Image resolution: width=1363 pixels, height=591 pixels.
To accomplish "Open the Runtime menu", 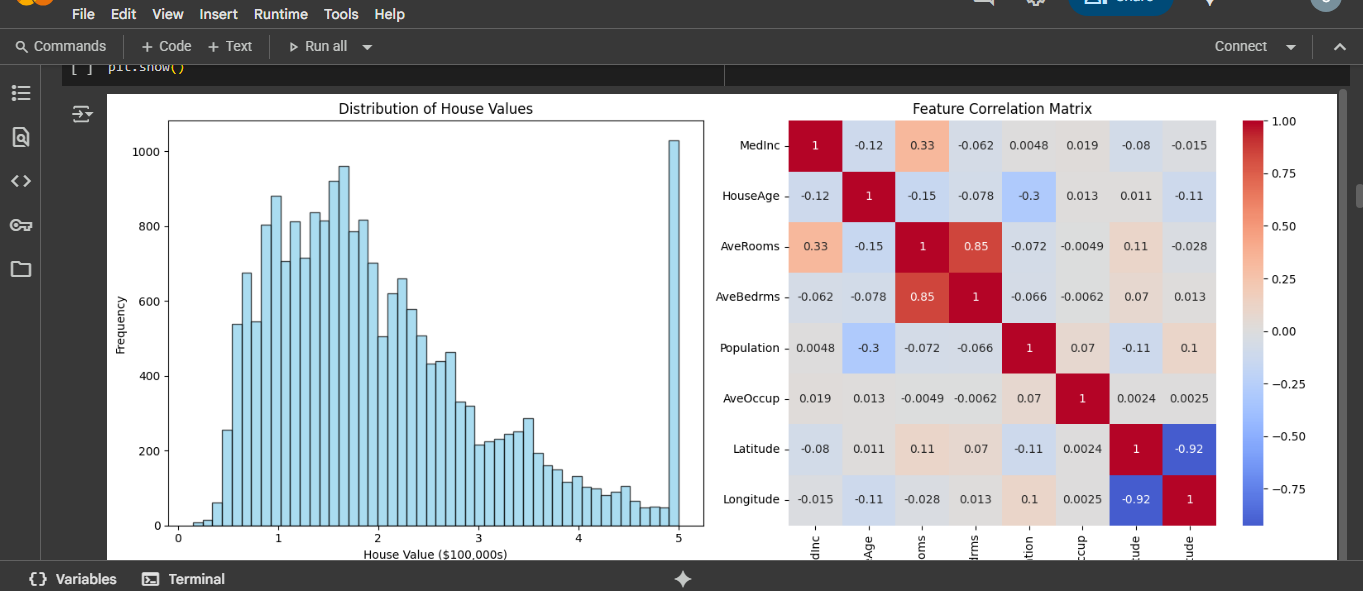I will click(x=281, y=14).
